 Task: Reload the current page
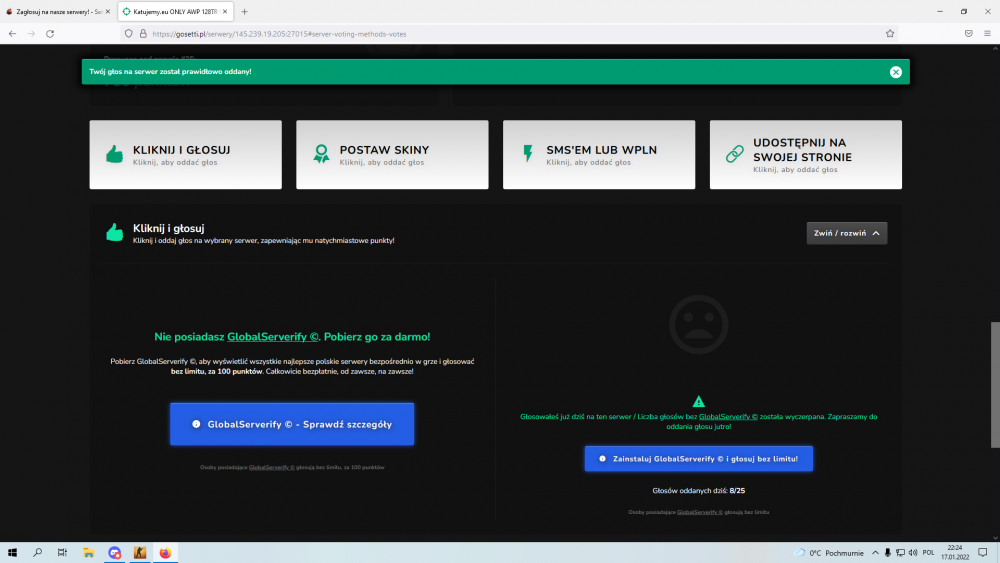click(x=50, y=34)
